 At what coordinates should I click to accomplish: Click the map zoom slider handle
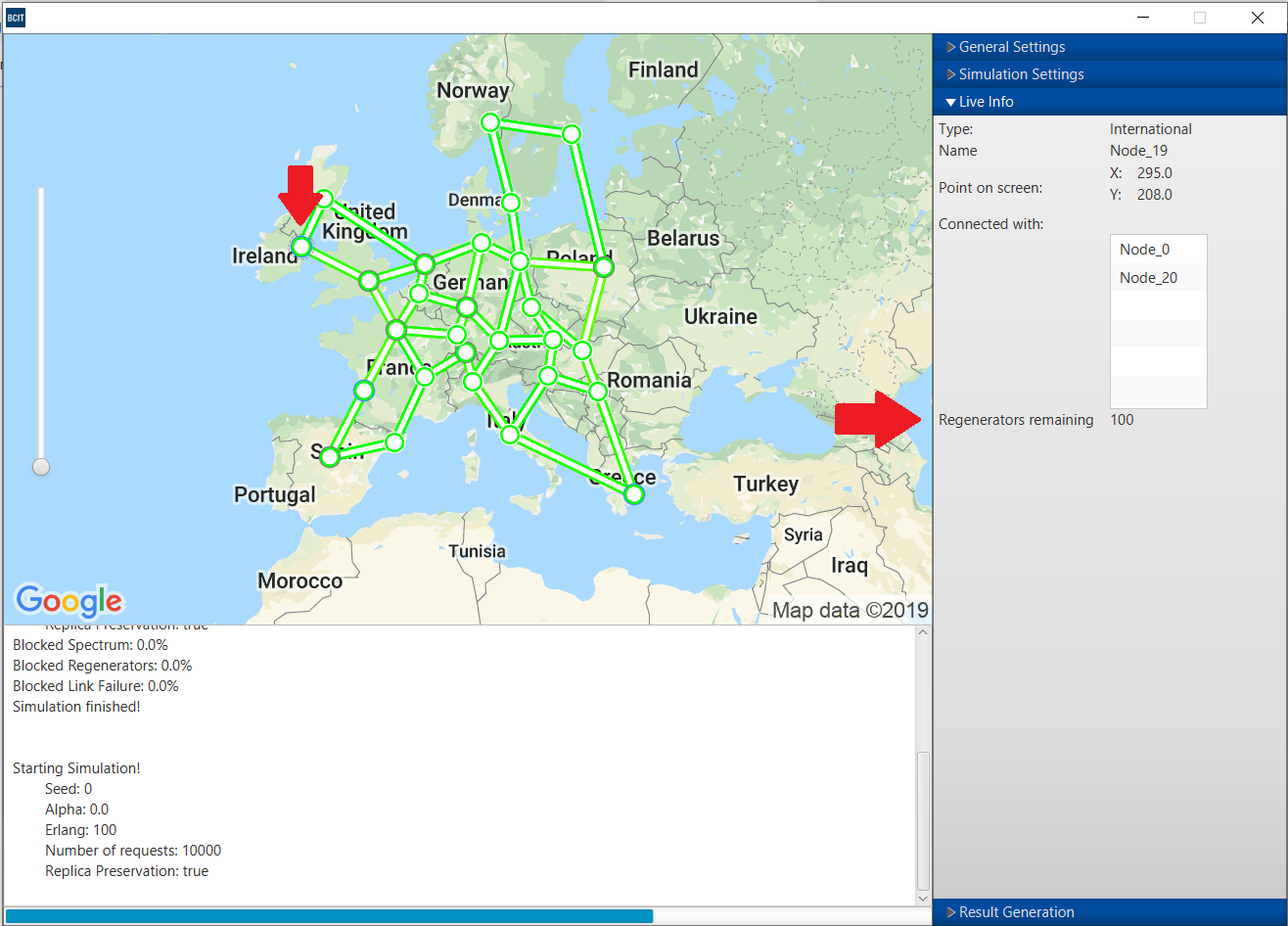point(41,467)
